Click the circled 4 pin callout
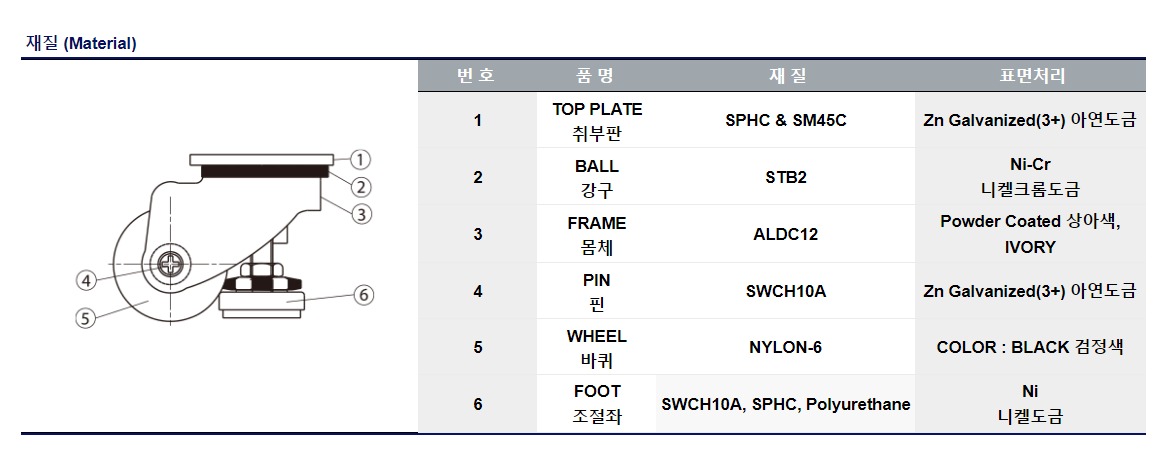The height and width of the screenshot is (451, 1156). point(87,279)
